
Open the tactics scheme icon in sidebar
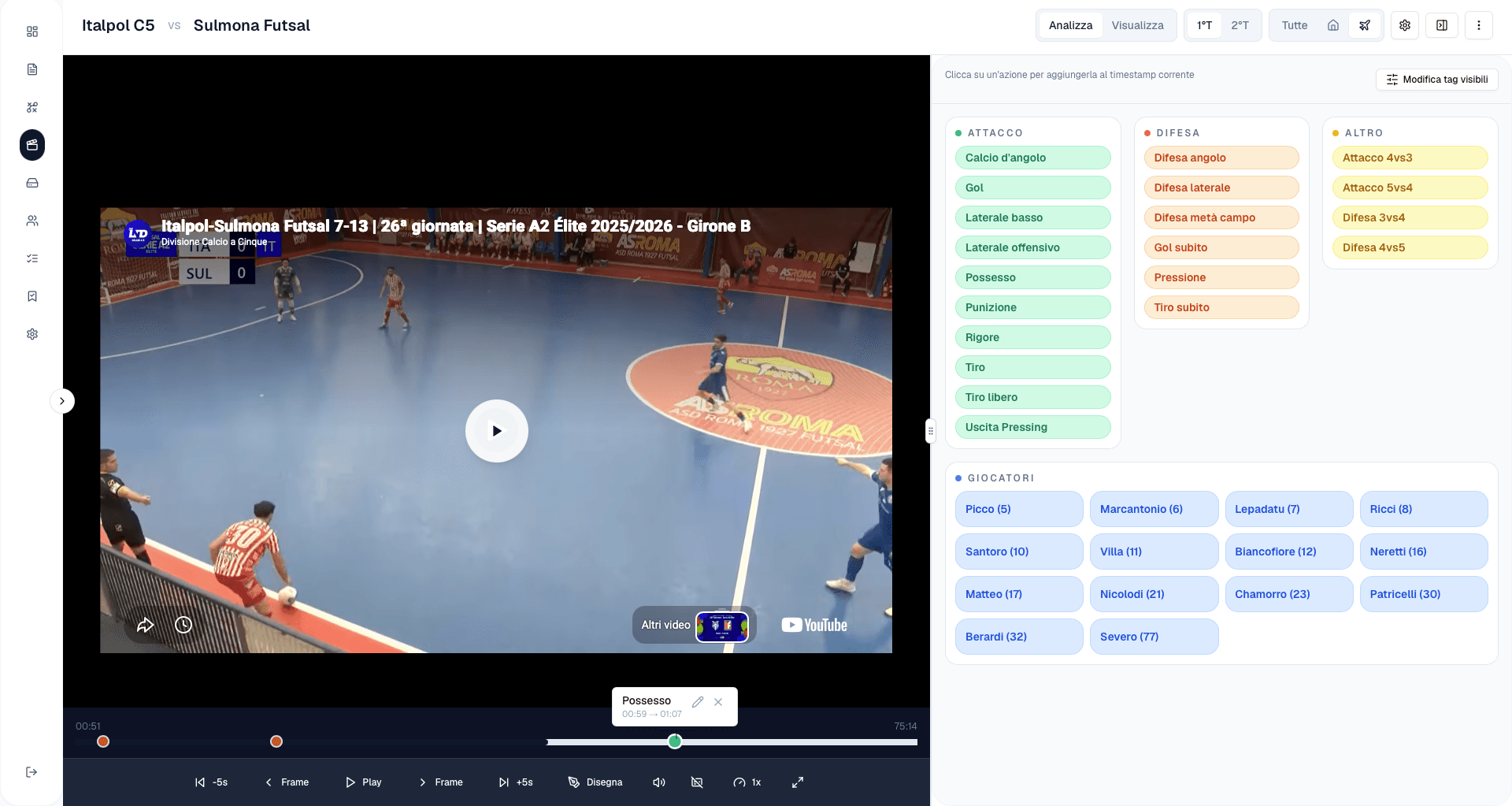pos(32,107)
